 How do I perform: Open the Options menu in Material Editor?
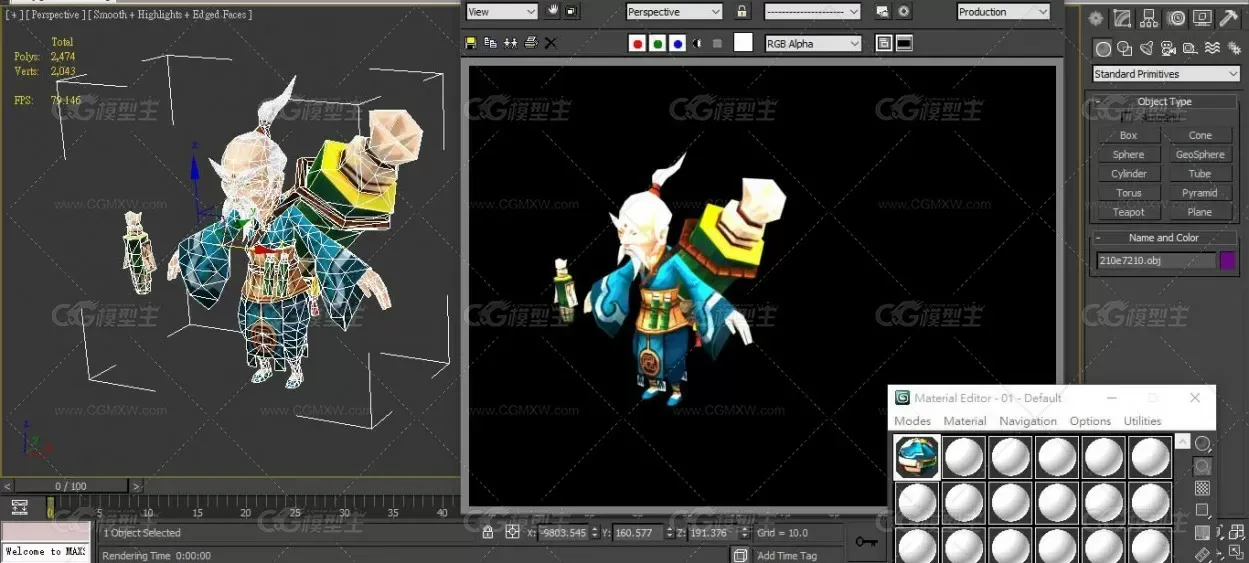tap(1090, 421)
